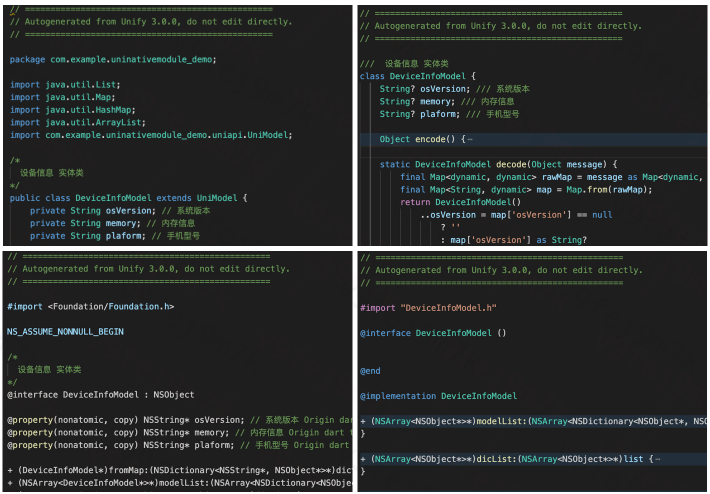The width and height of the screenshot is (710, 494).
Task: Place cursor on the uniapi.UniModel import line
Action: (151, 135)
